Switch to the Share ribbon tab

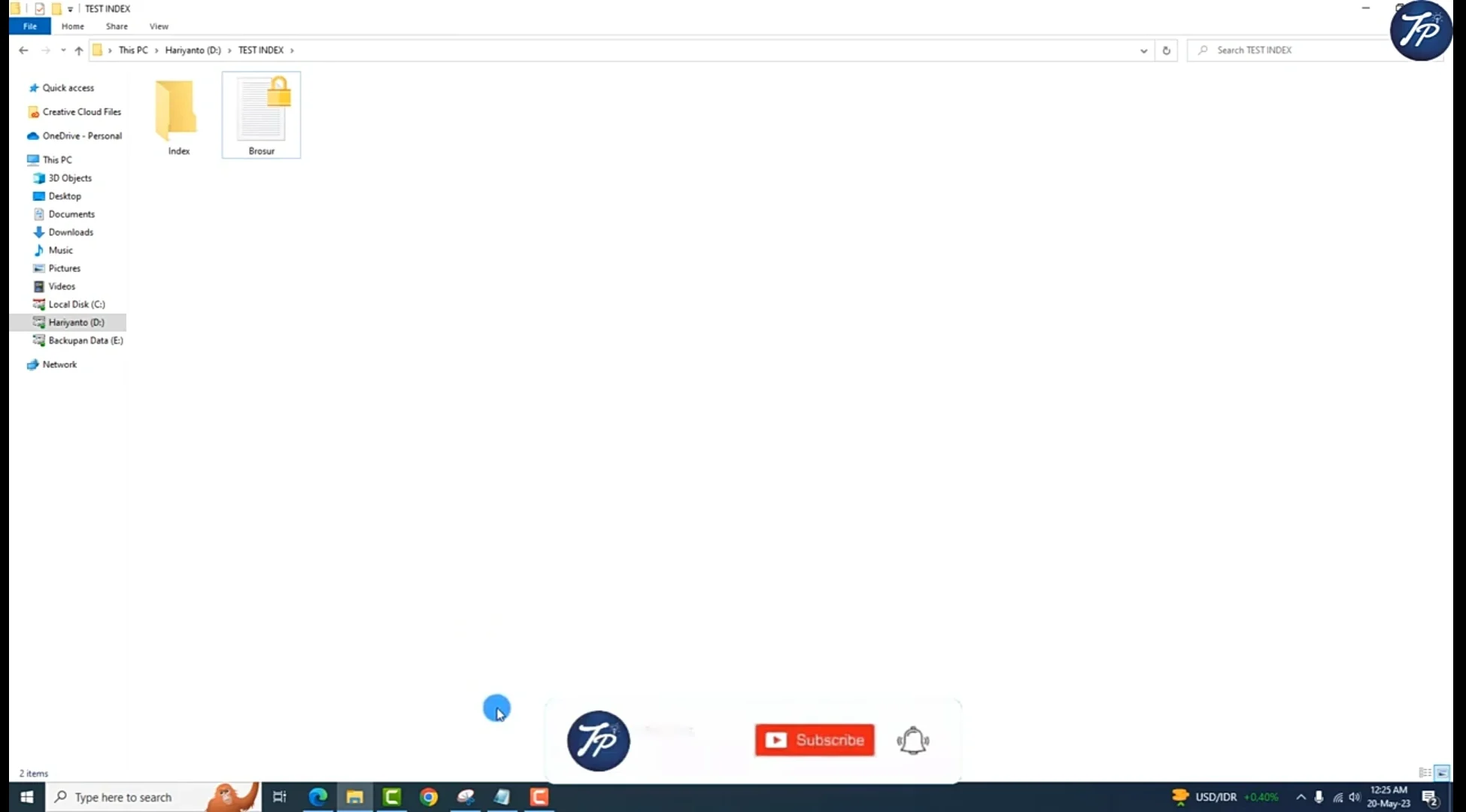point(117,26)
